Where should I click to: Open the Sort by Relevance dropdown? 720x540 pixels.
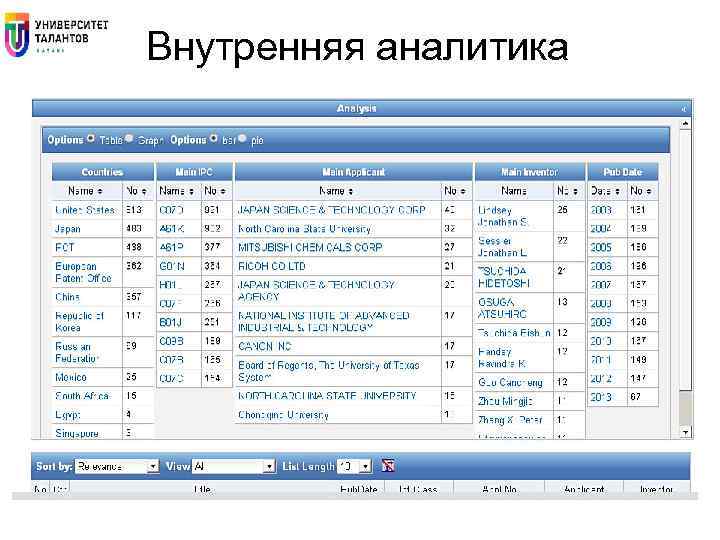117,467
